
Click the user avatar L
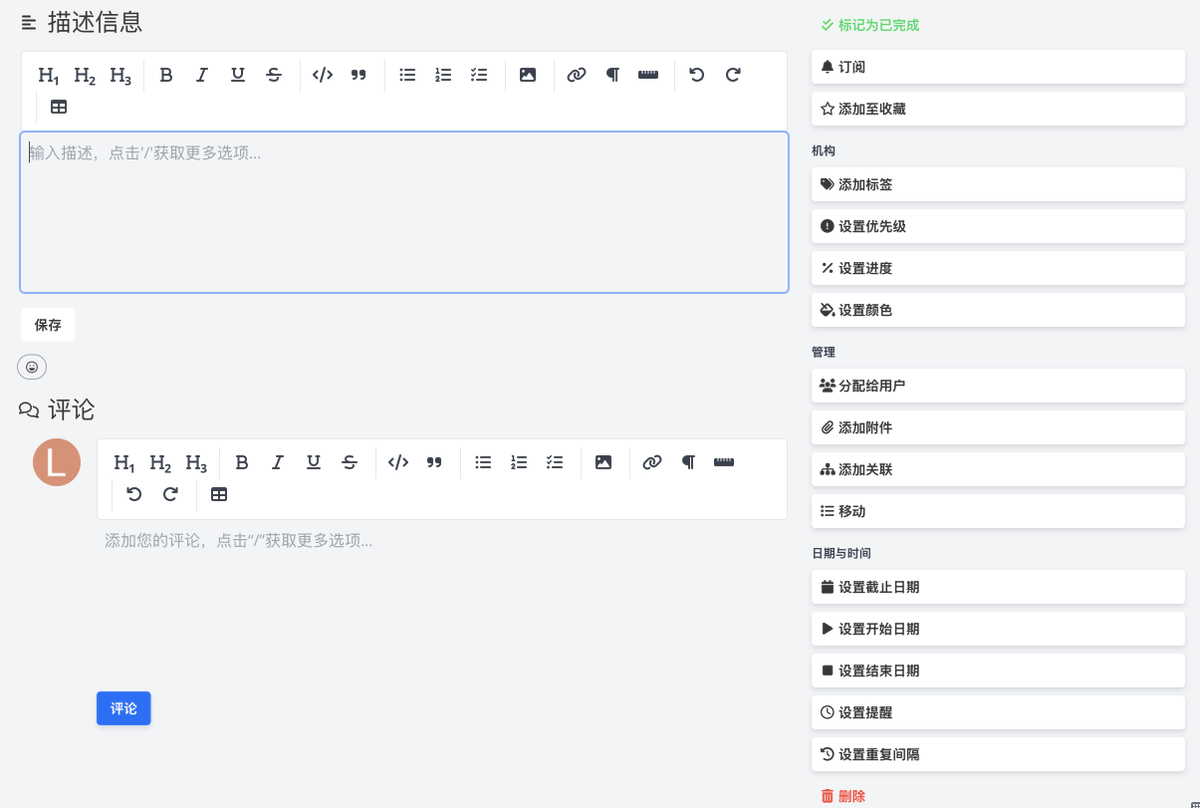57,462
